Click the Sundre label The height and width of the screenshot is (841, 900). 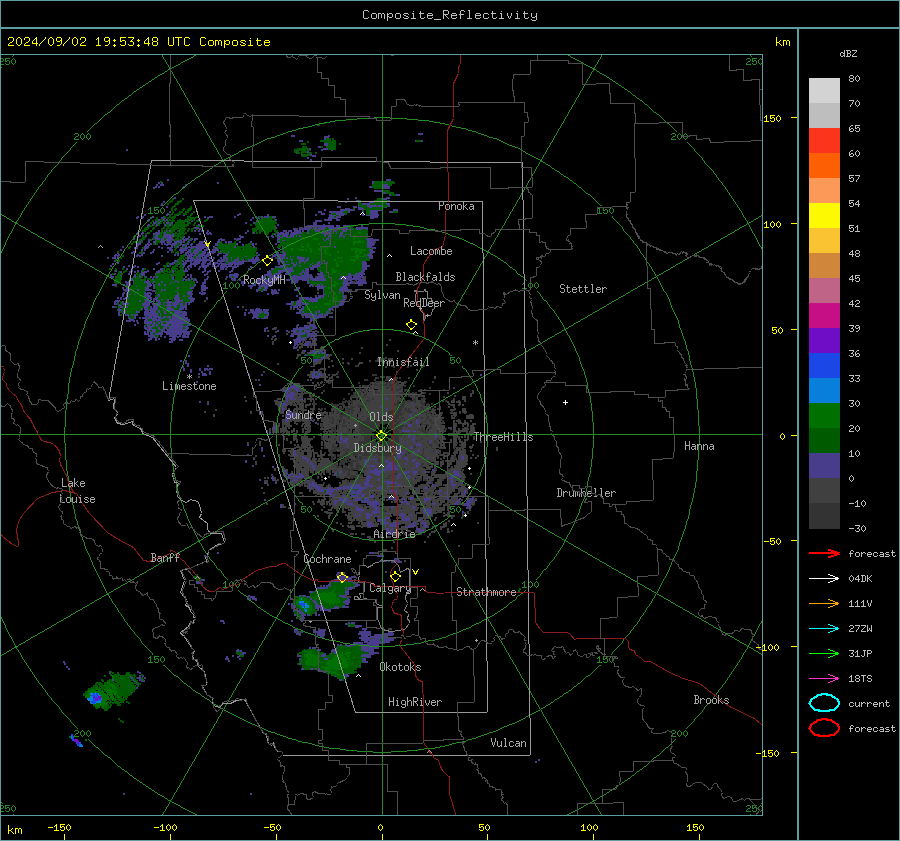coord(303,415)
